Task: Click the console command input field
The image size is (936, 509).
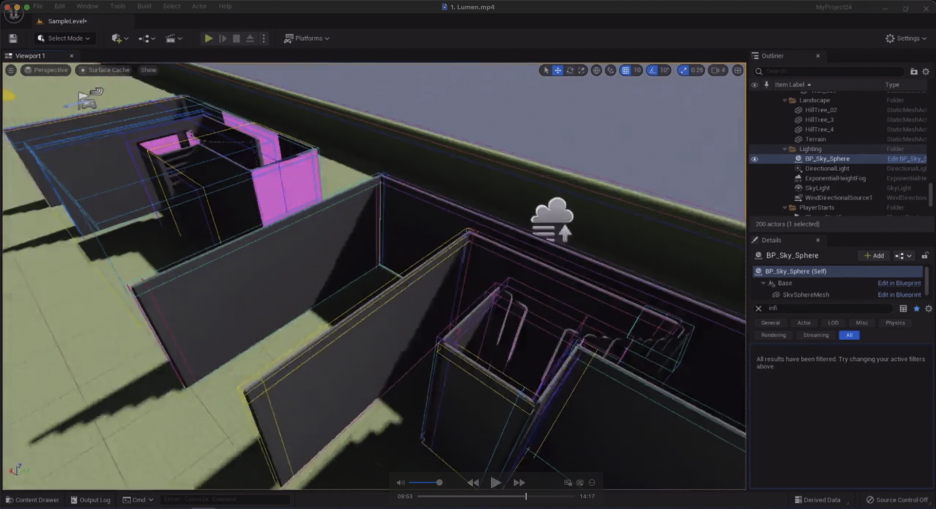Action: (x=224, y=500)
